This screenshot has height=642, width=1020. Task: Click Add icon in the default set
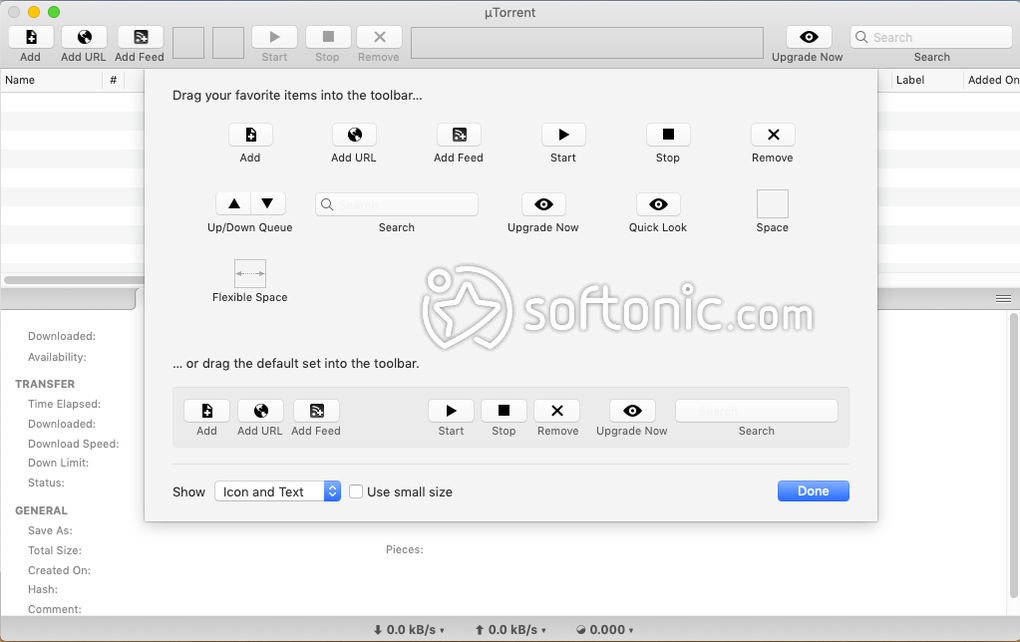pyautogui.click(x=207, y=410)
